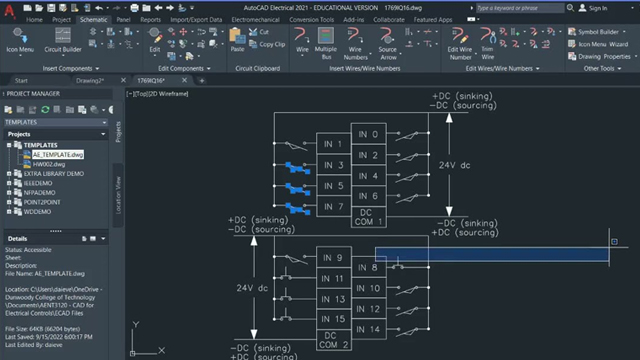Viewport: 640px width, 360px height.
Task: Open Drawing Properties
Action: coord(600,56)
